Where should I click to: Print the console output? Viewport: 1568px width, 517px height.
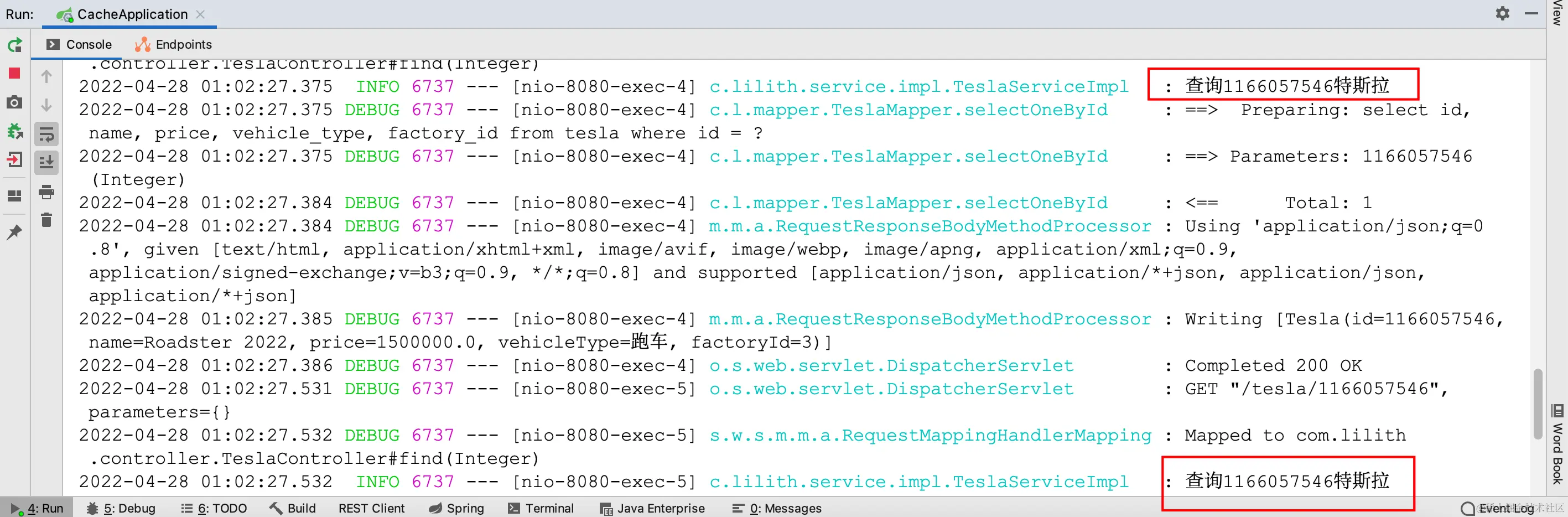click(x=46, y=192)
